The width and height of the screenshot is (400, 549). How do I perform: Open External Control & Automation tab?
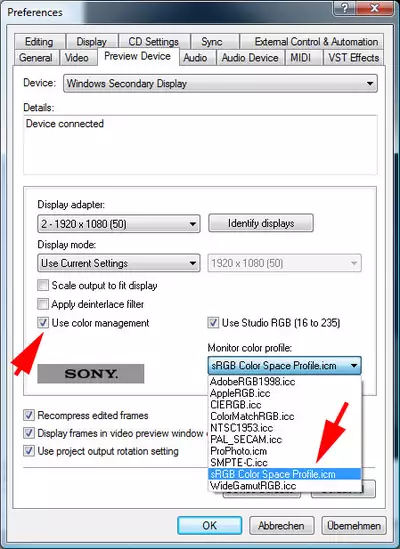[x=312, y=42]
